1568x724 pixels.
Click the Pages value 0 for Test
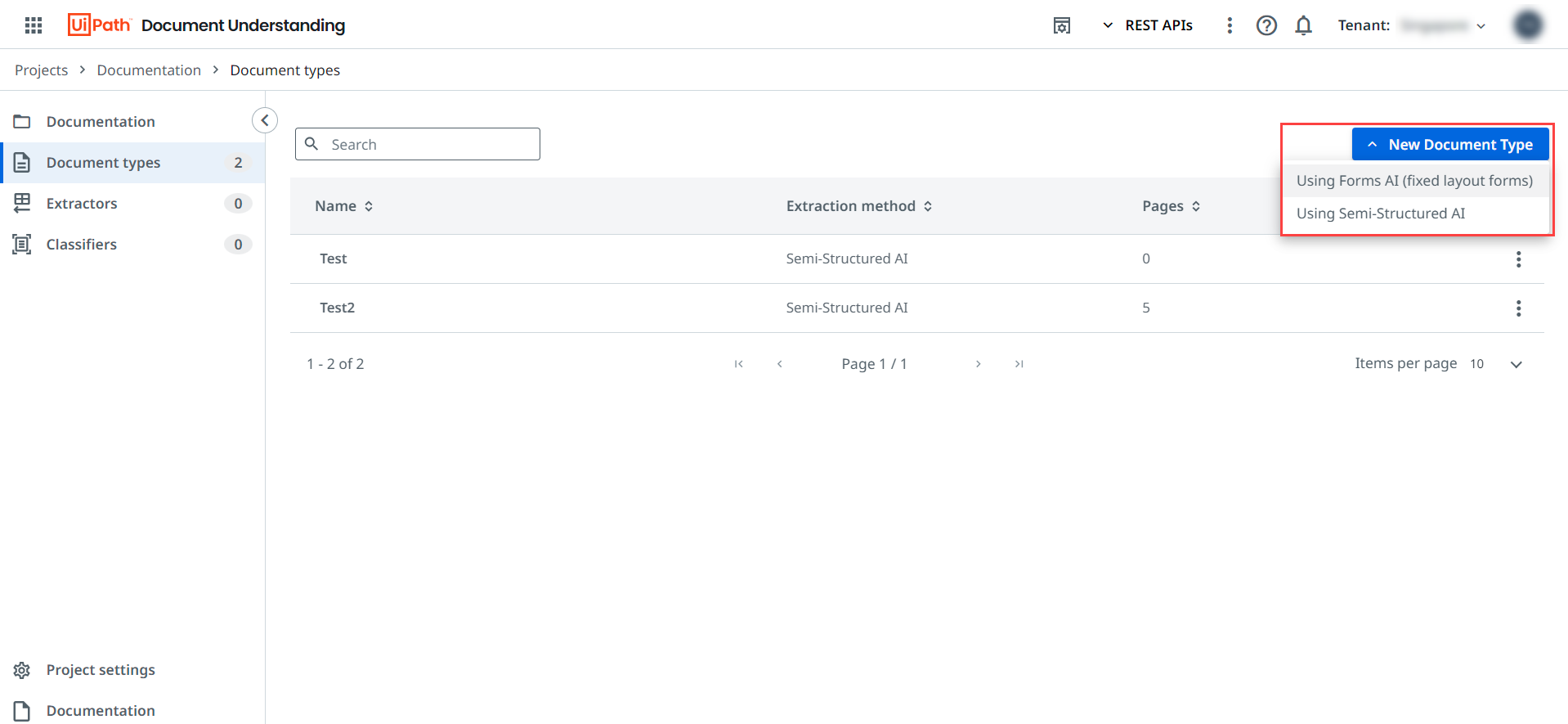1146,259
